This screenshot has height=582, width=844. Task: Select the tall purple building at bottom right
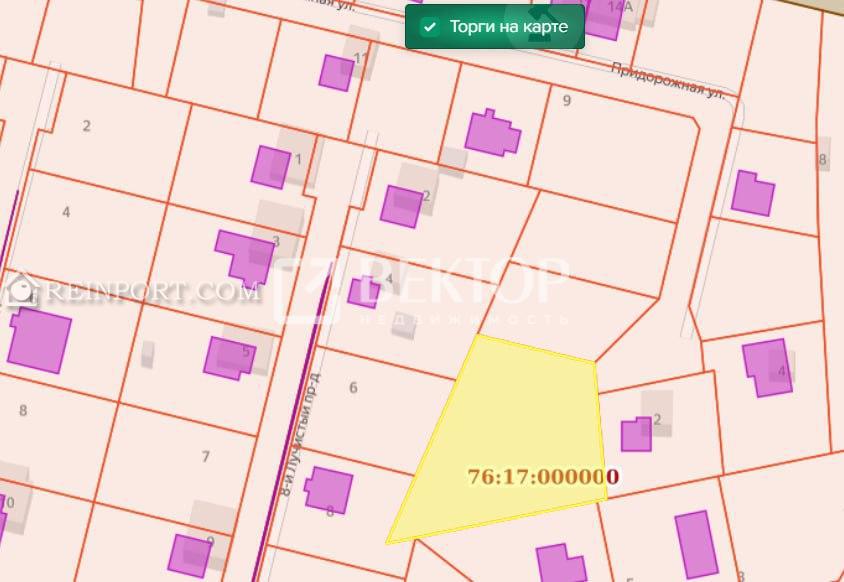tap(696, 544)
